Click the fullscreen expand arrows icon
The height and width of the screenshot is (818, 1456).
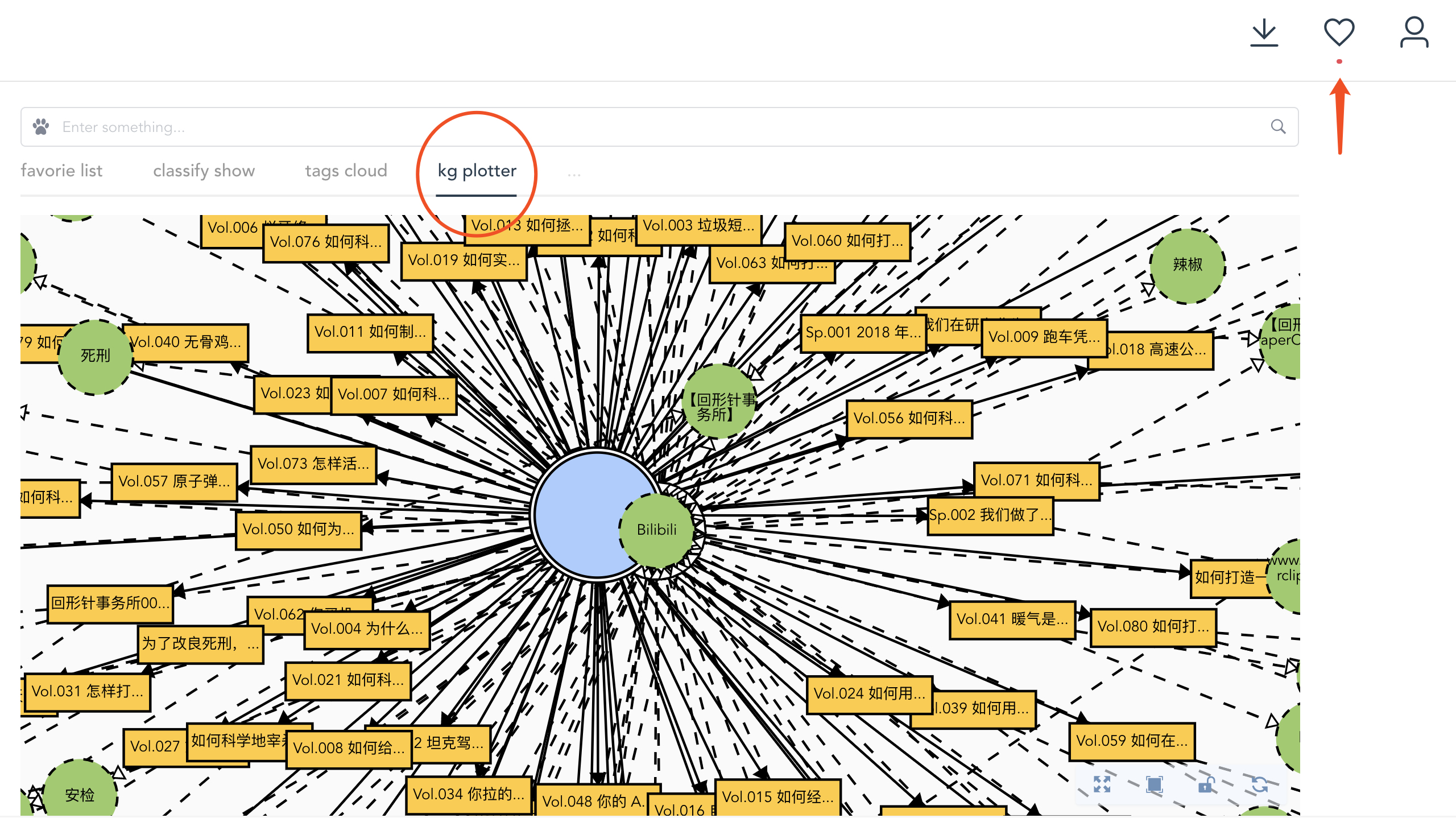tap(1102, 784)
